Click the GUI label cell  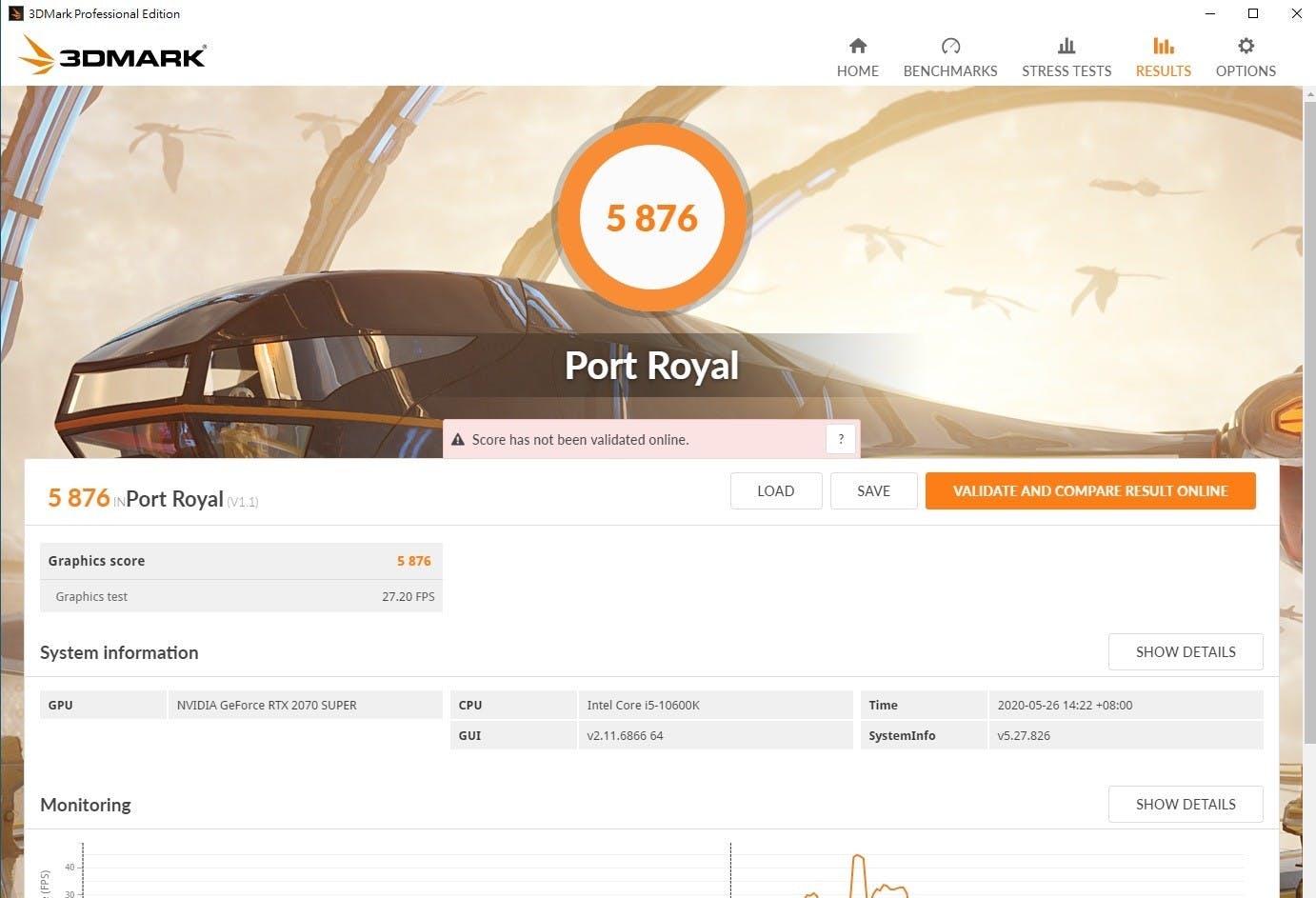[x=513, y=736]
